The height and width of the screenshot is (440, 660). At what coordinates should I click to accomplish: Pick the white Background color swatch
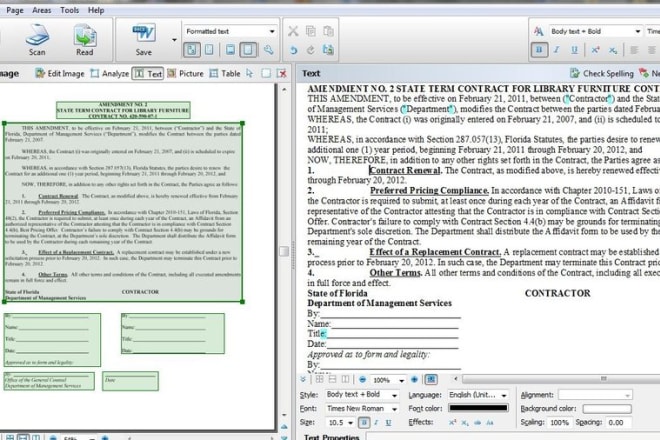click(607, 409)
